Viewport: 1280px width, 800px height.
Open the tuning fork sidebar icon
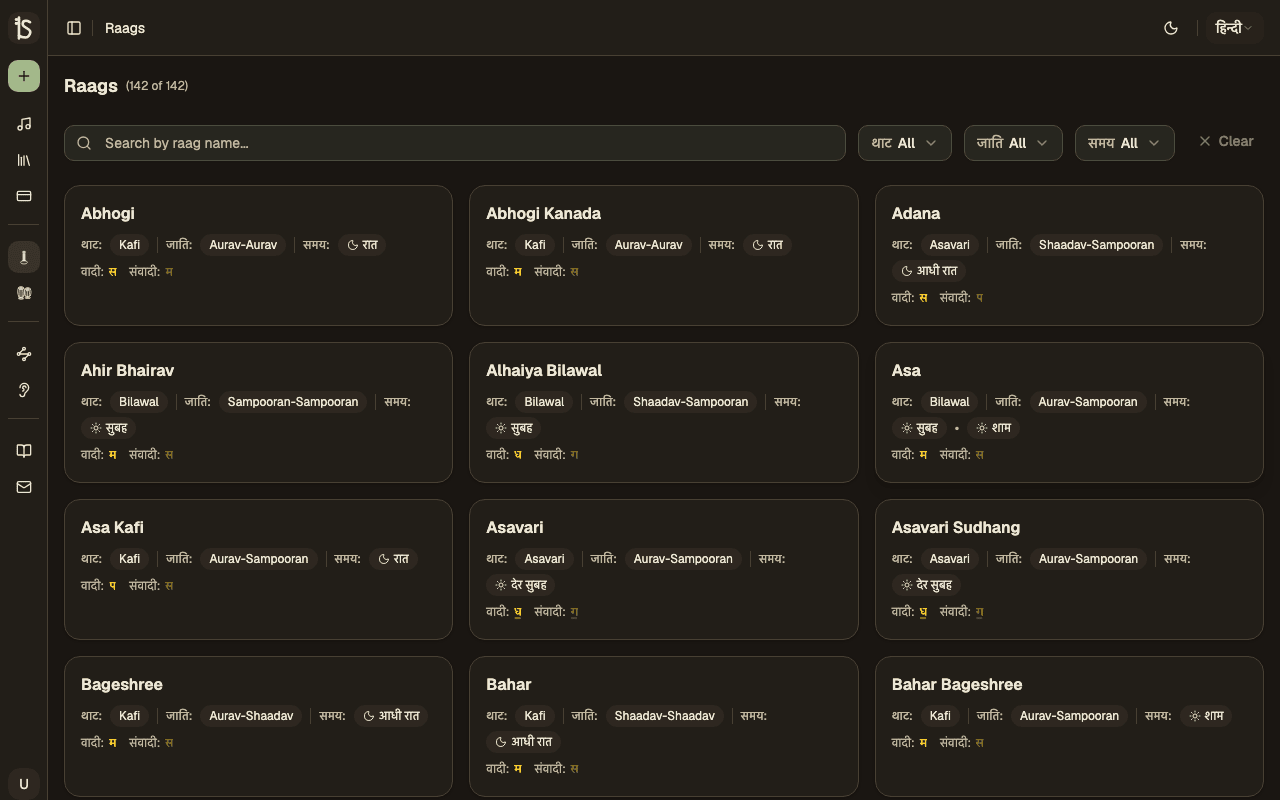24,354
